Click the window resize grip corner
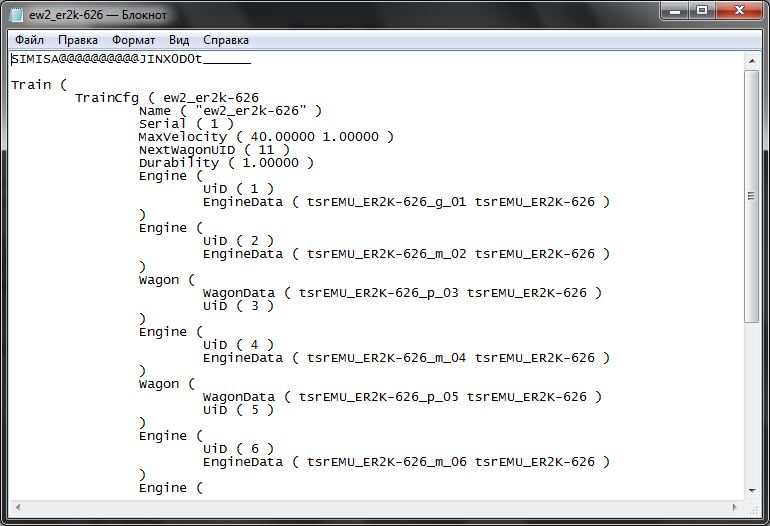The image size is (770, 526). [753, 509]
